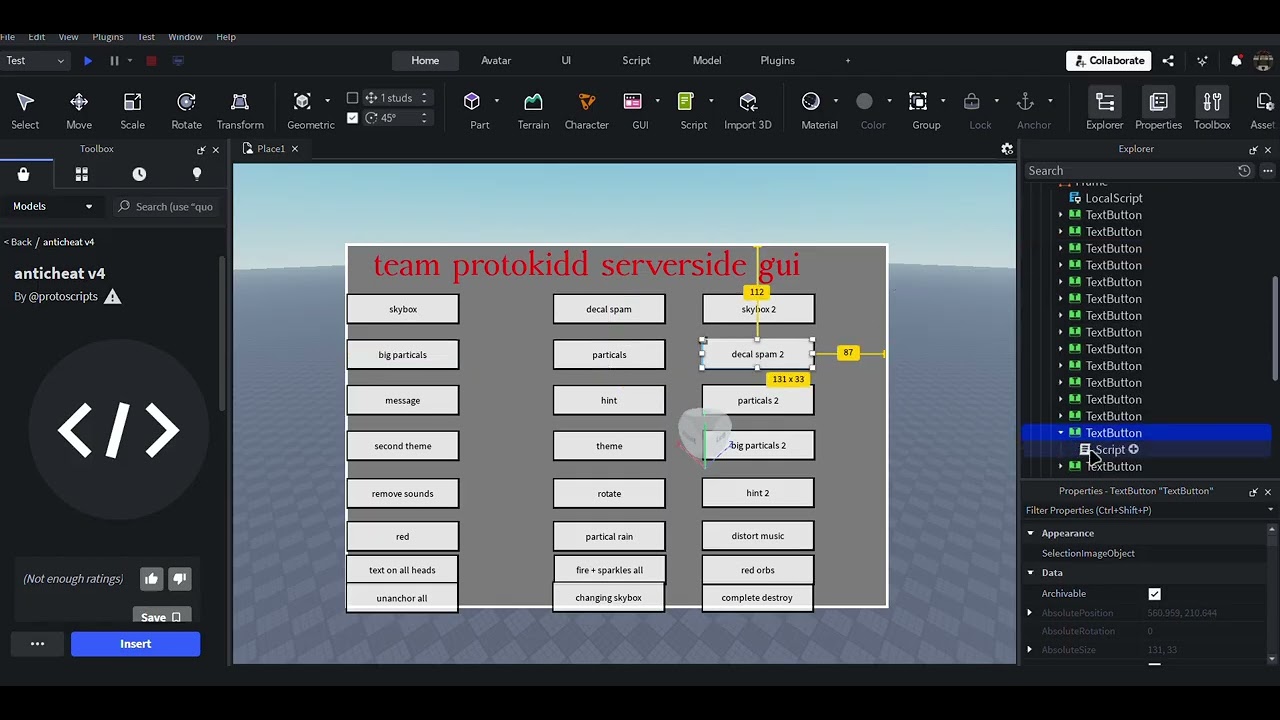
Task: Toggle the Properties panel button
Action: [x=1158, y=110]
